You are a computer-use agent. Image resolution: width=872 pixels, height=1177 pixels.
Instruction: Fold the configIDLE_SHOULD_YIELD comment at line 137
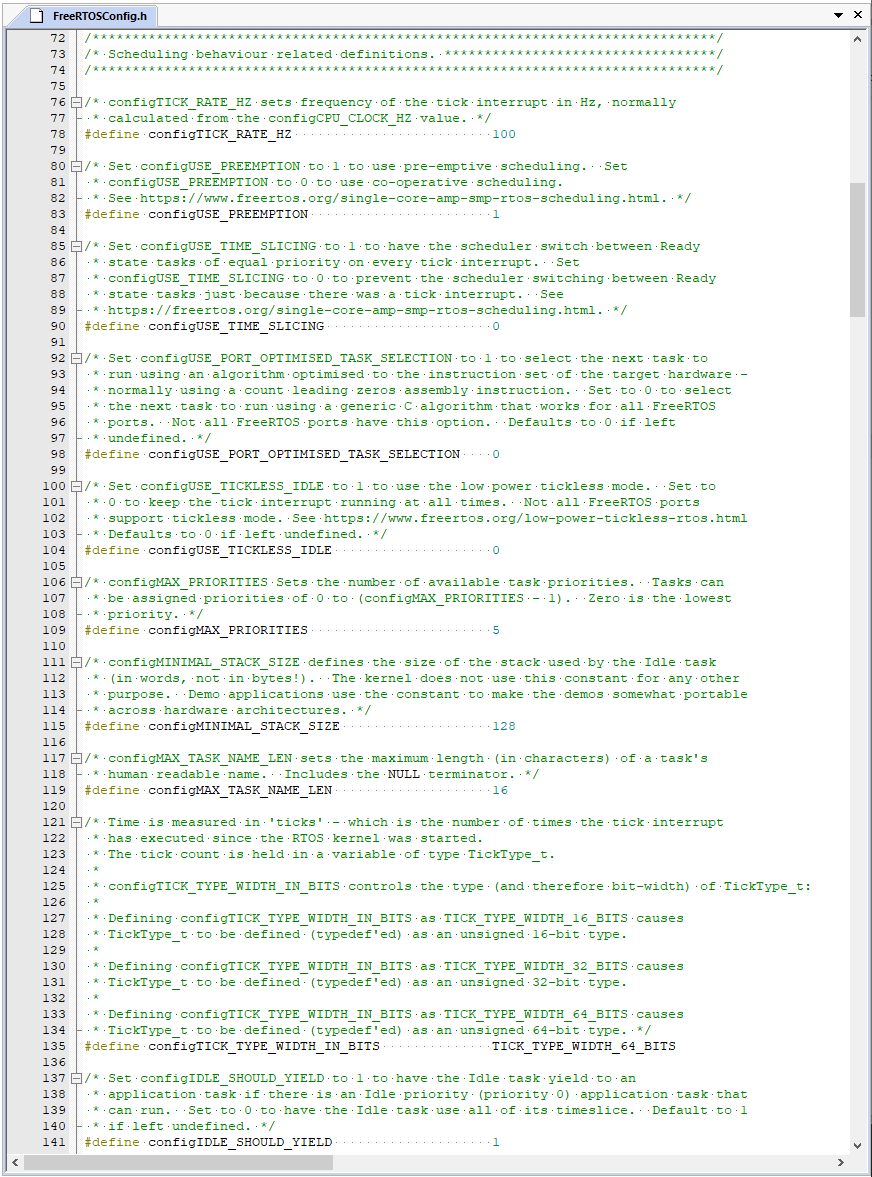77,1079
